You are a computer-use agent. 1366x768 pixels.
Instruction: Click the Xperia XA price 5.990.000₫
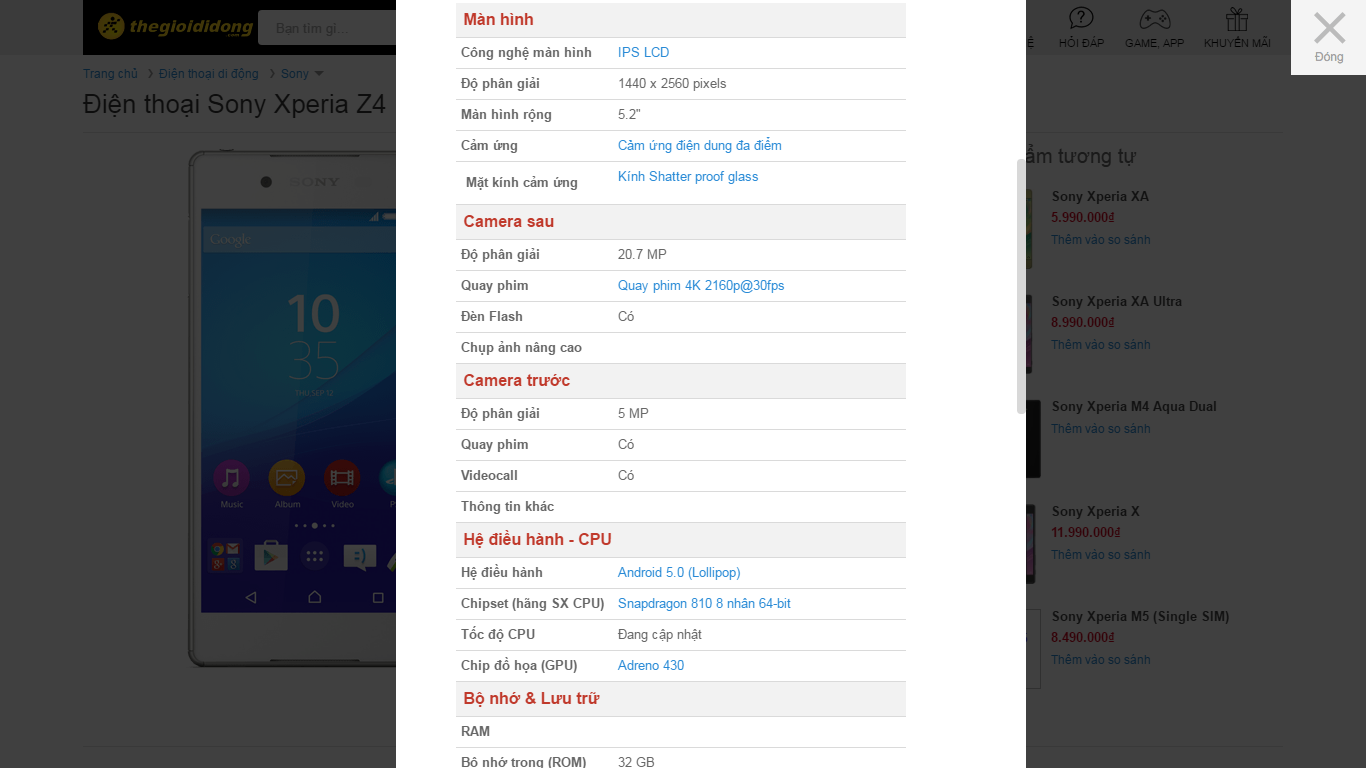coord(1083,218)
